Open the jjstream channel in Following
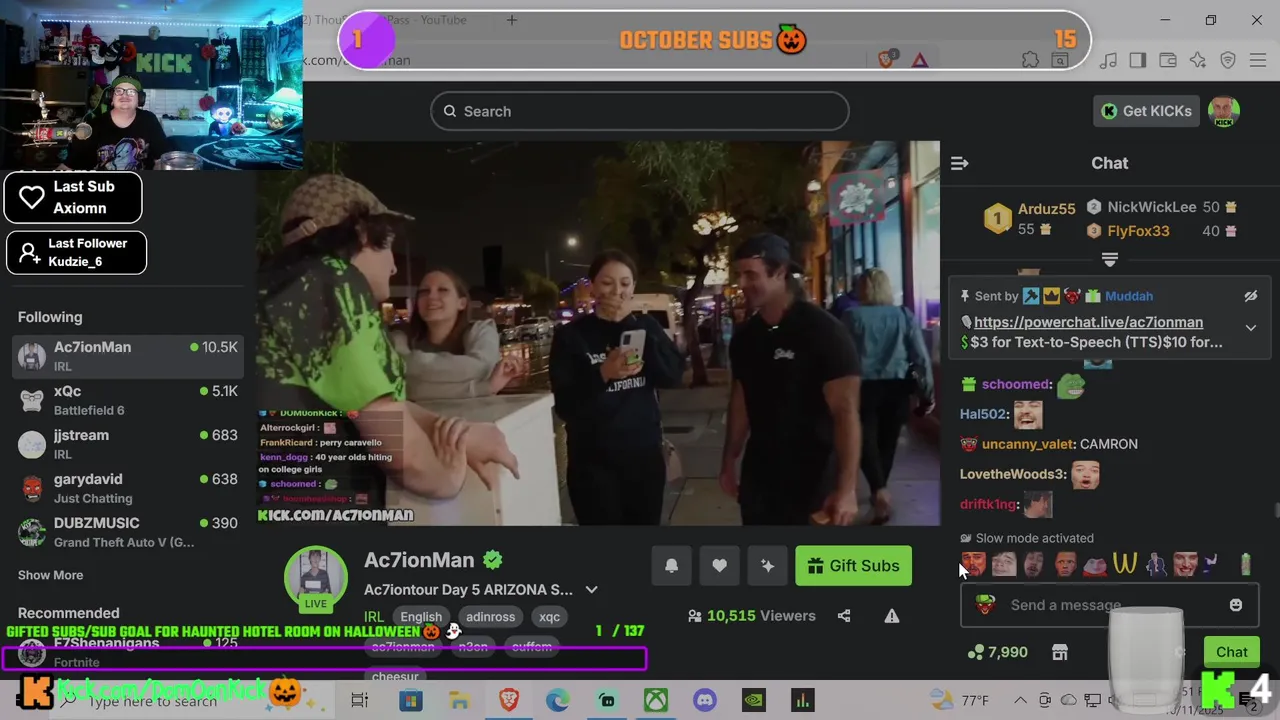 click(x=128, y=444)
